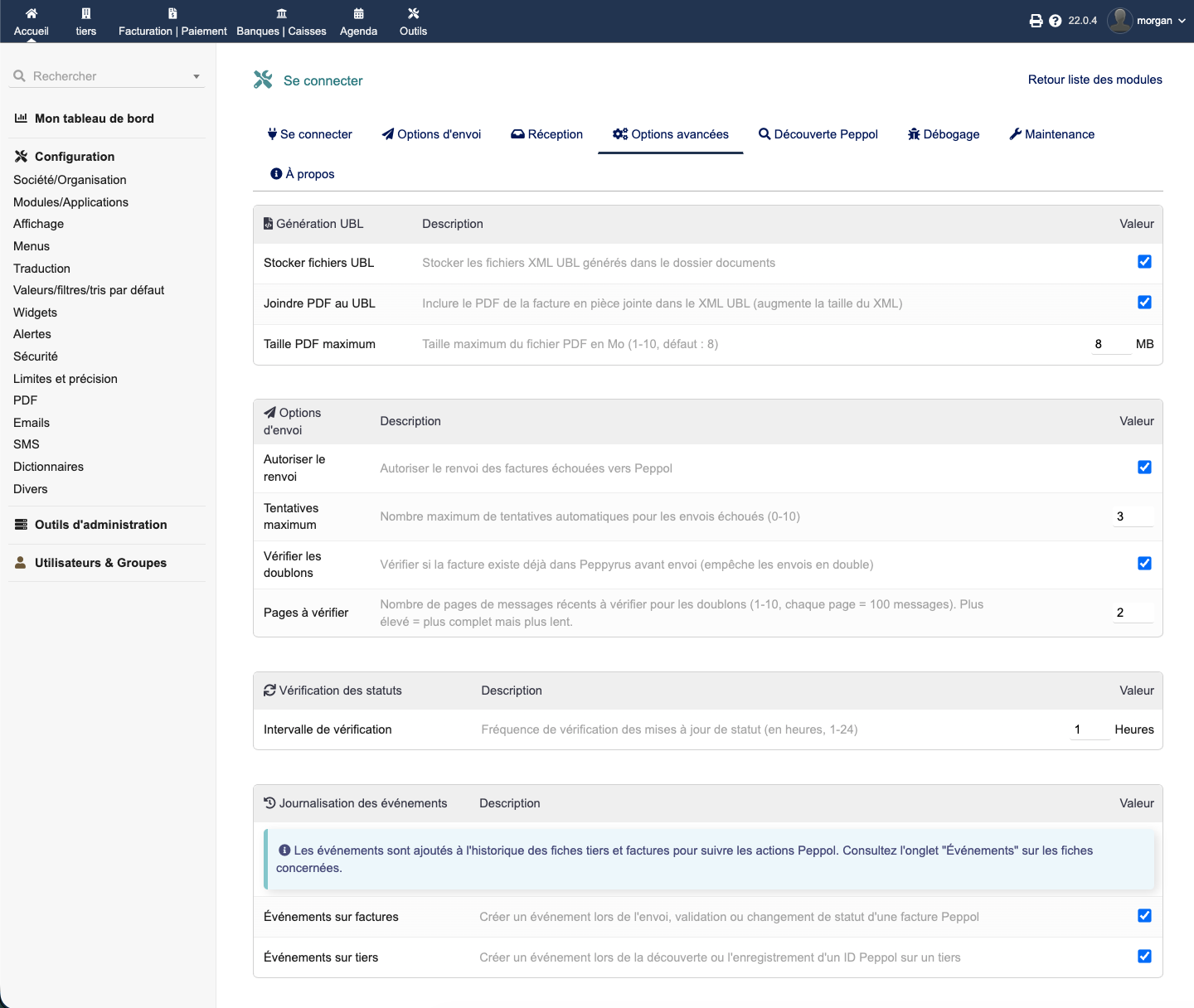
Task: Click the Accueil home icon
Action: 32,13
